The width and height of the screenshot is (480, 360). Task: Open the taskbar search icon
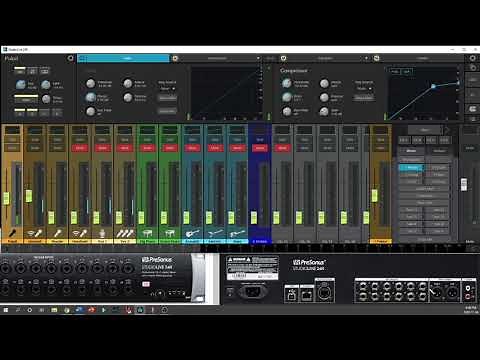(18, 310)
